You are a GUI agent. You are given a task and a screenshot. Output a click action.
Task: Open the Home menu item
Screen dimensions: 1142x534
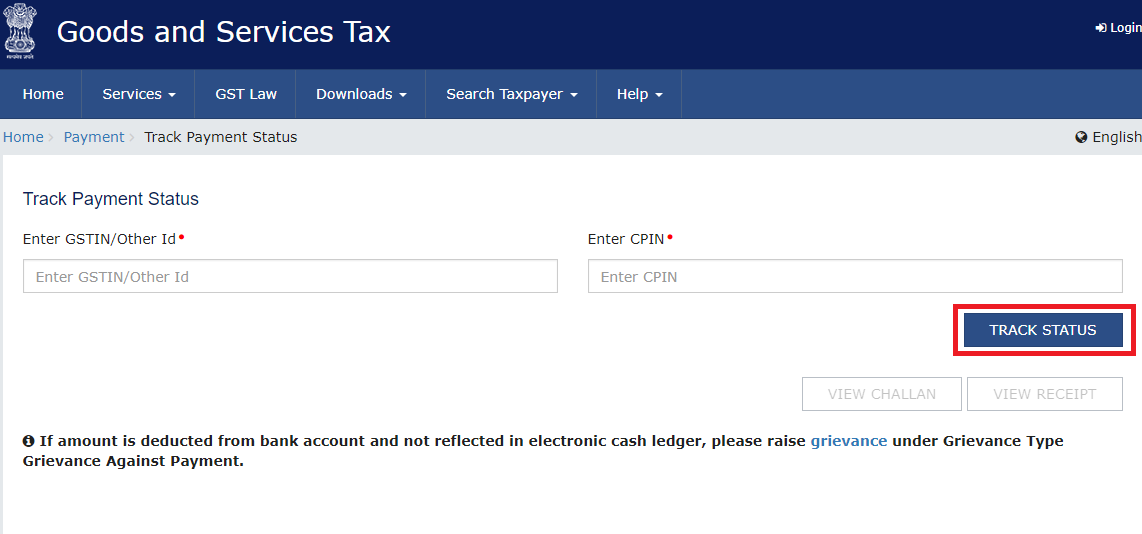coord(43,94)
